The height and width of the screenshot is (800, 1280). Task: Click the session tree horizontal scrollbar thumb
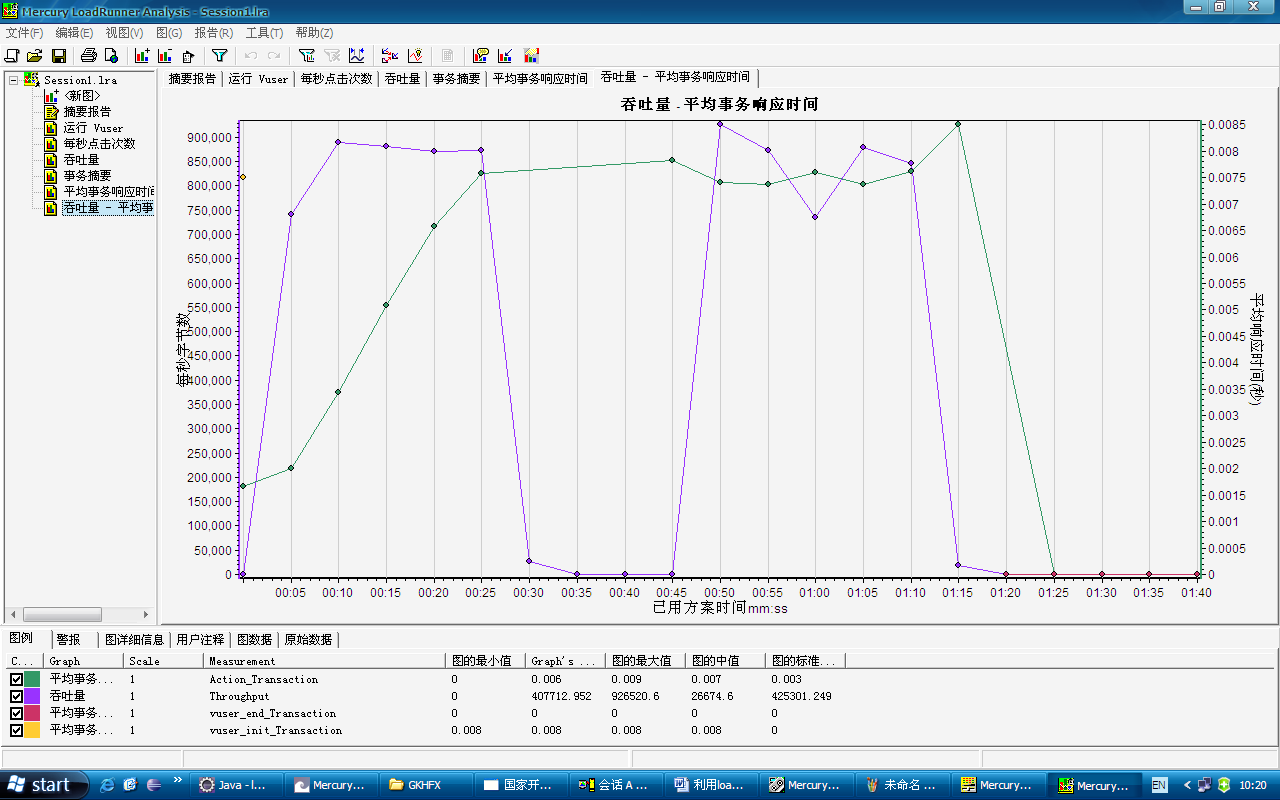tap(62, 615)
